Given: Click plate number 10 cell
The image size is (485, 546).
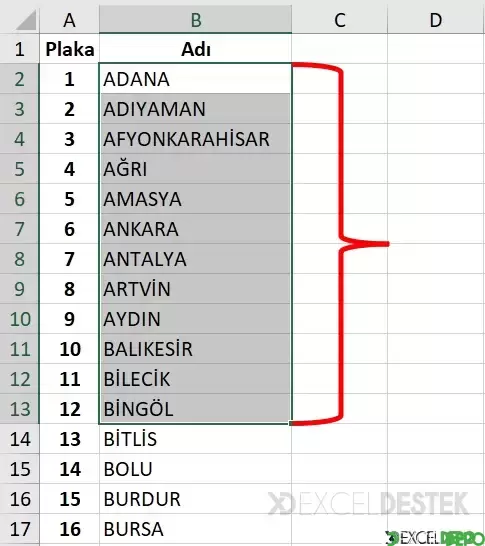Looking at the screenshot, I should (x=69, y=349).
